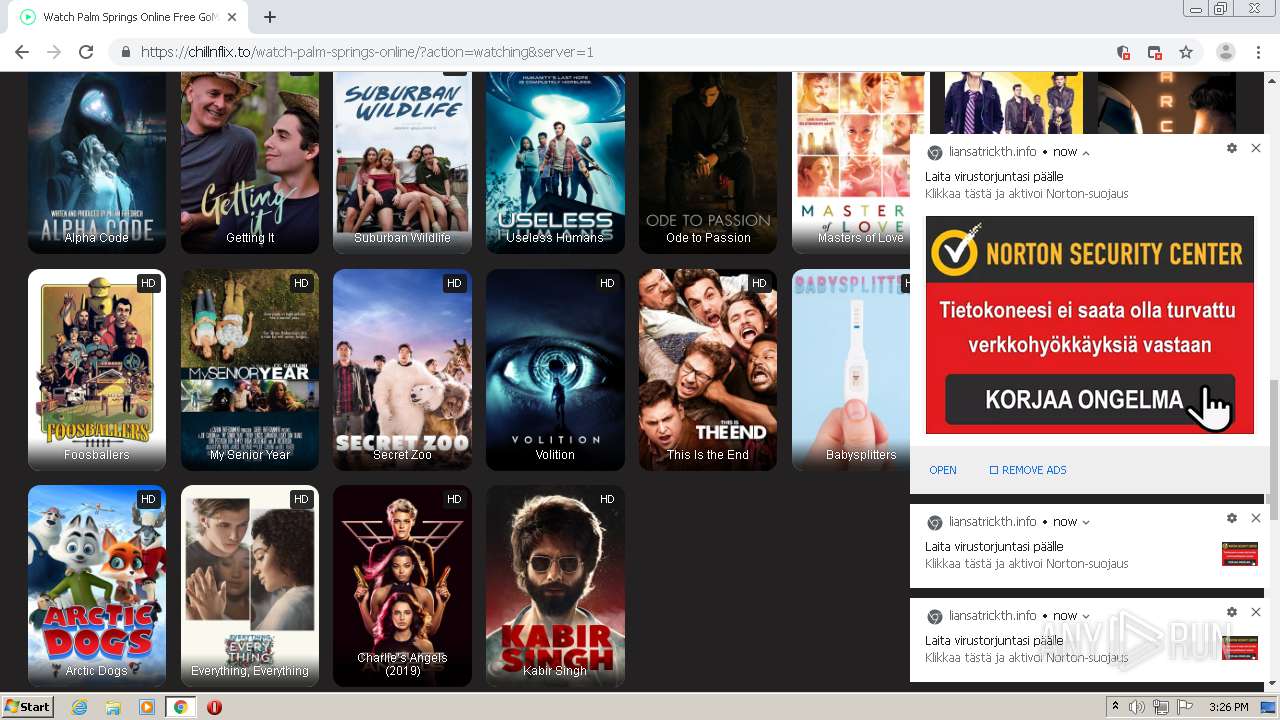Viewport: 1280px width, 720px height.
Task: Open a new browser tab
Action: coord(270,17)
